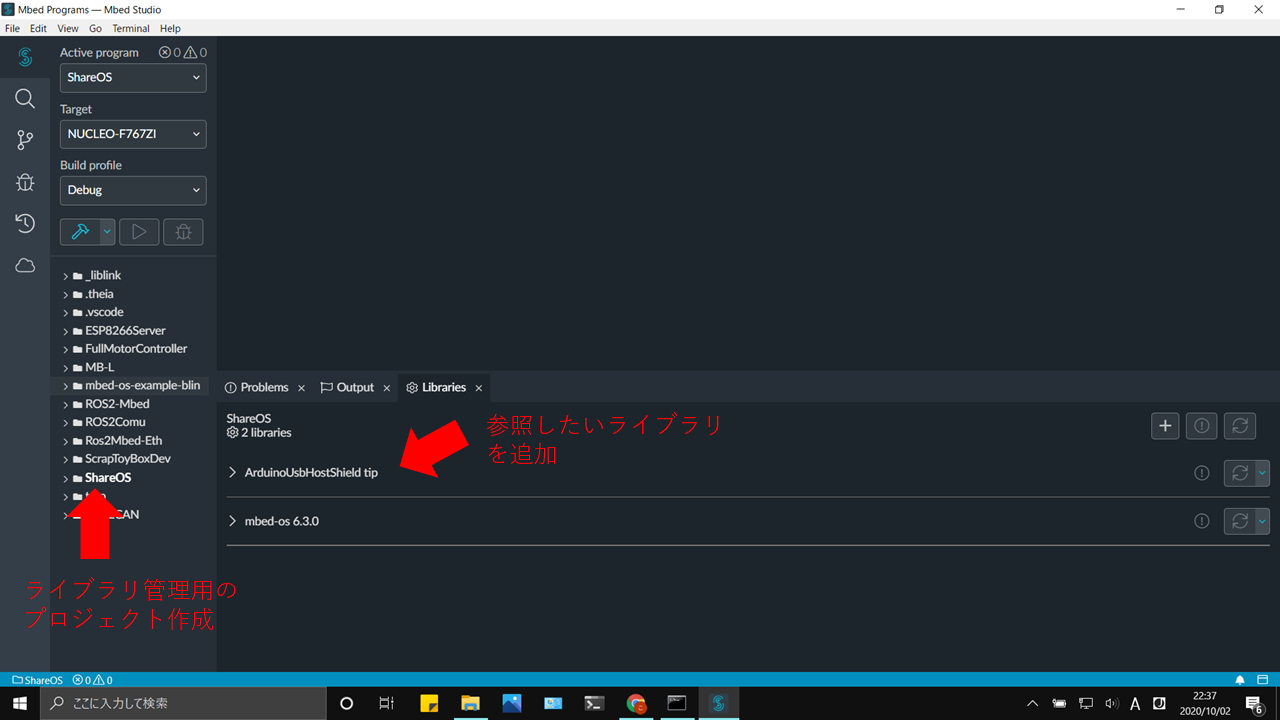Open the Target dropdown showing NUCLEO-F767ZI
Screen dimensions: 1280x720
click(x=133, y=133)
